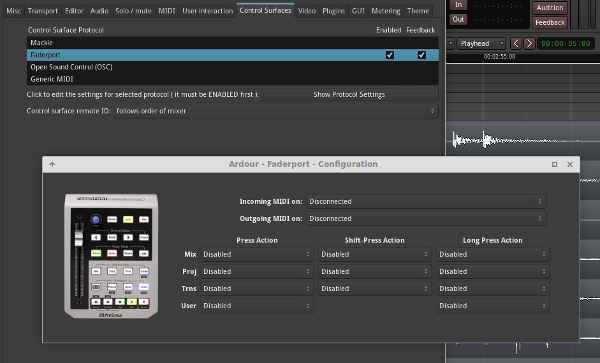
Task: Open the Video tab
Action: (307, 11)
